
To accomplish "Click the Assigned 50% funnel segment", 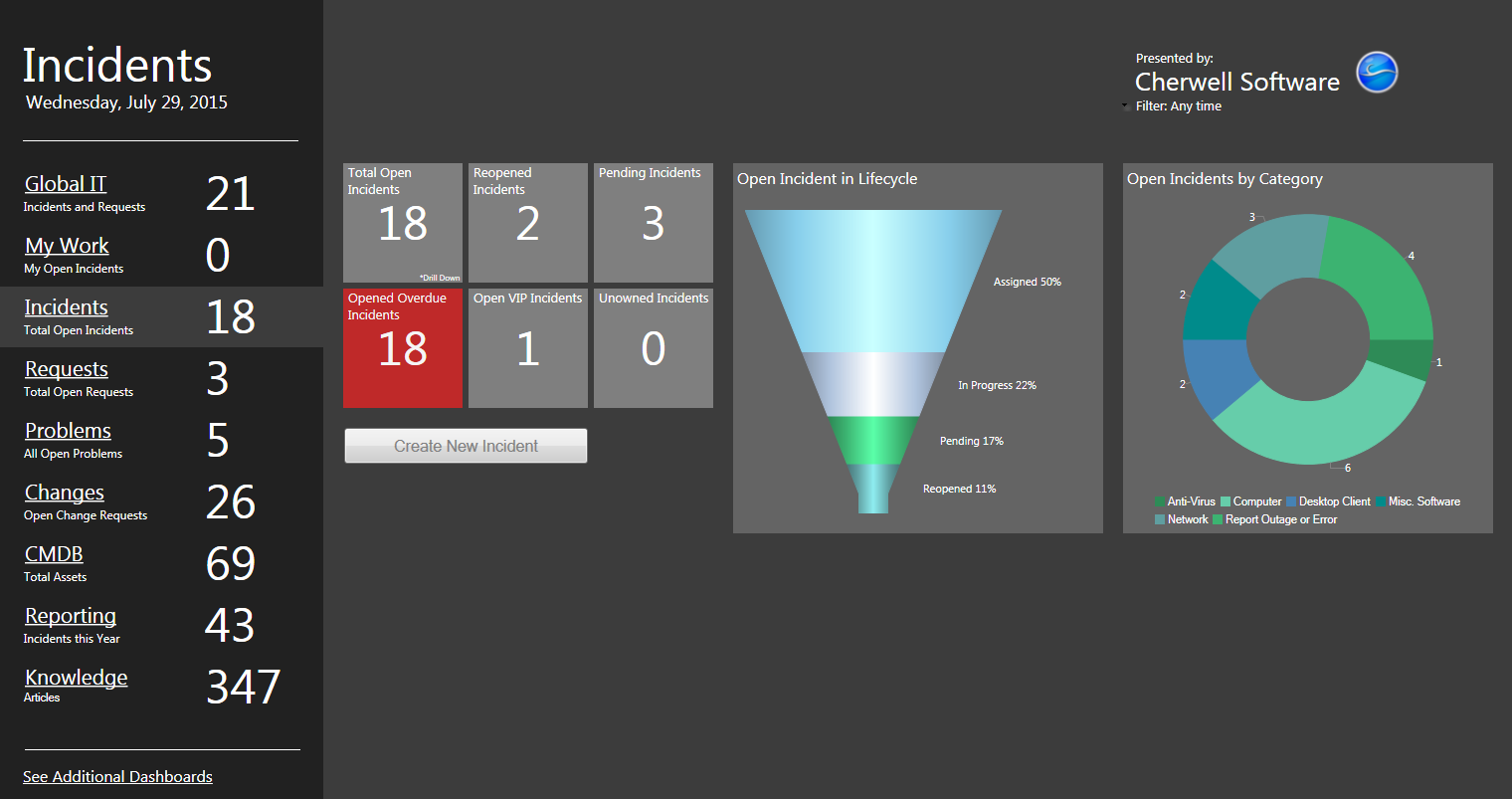I will click(873, 281).
